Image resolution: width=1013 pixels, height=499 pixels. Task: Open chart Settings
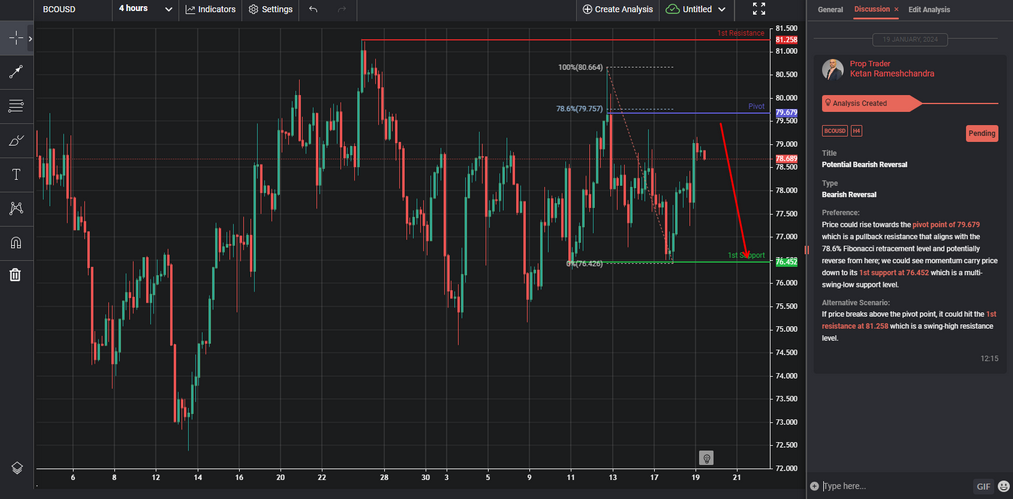pyautogui.click(x=271, y=10)
